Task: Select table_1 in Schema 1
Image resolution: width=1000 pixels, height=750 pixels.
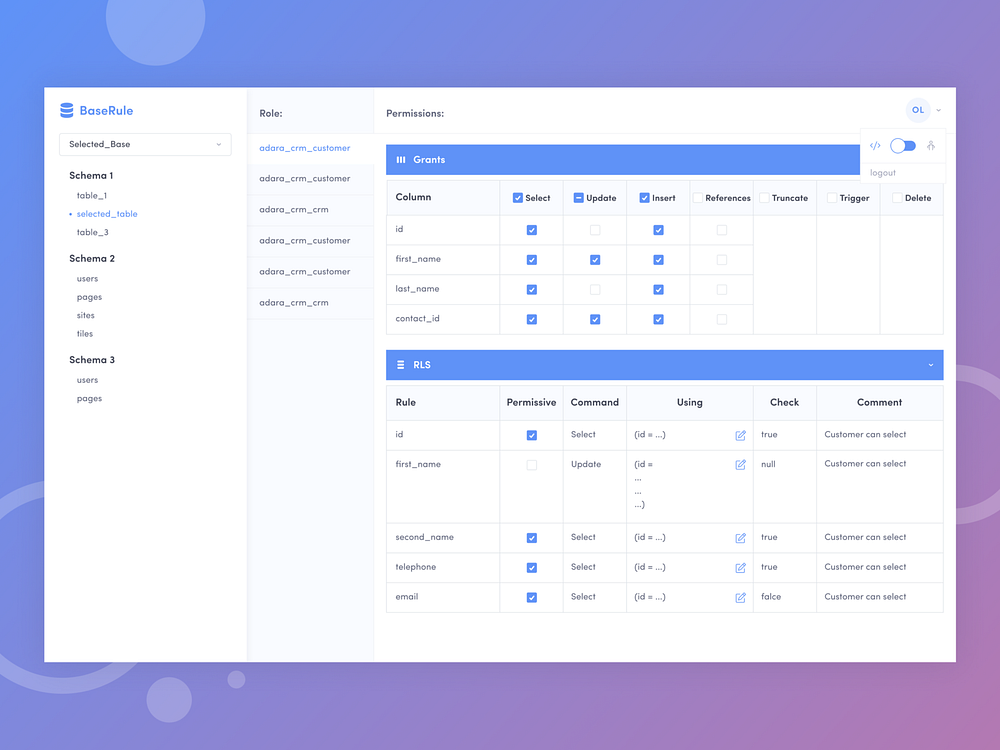Action: (x=92, y=196)
